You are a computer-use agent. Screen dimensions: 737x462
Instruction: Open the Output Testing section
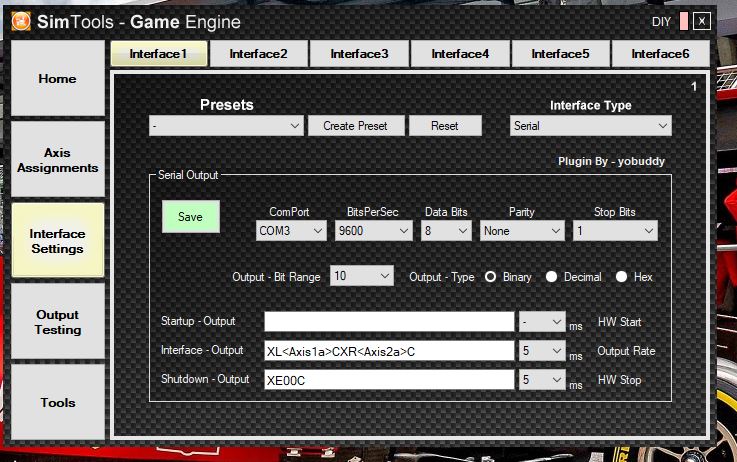click(57, 322)
